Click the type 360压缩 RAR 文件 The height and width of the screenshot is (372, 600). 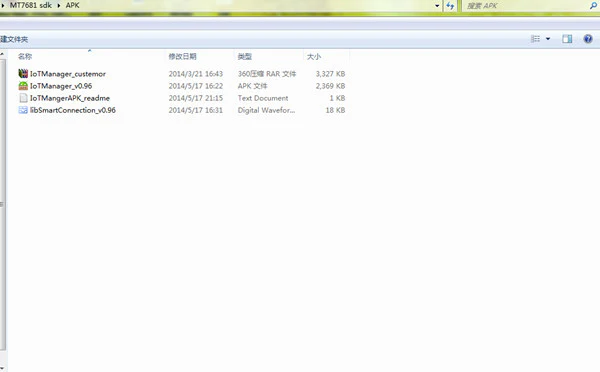[267, 74]
